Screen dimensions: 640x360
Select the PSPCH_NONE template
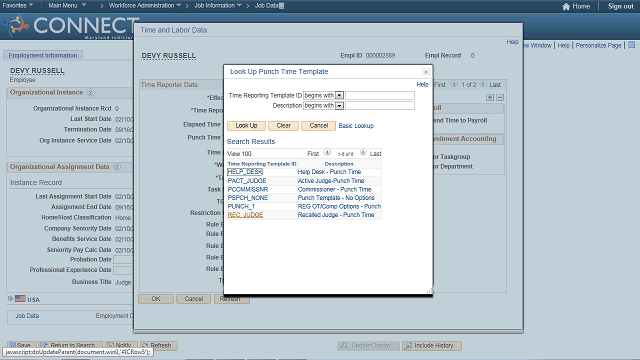pos(248,198)
